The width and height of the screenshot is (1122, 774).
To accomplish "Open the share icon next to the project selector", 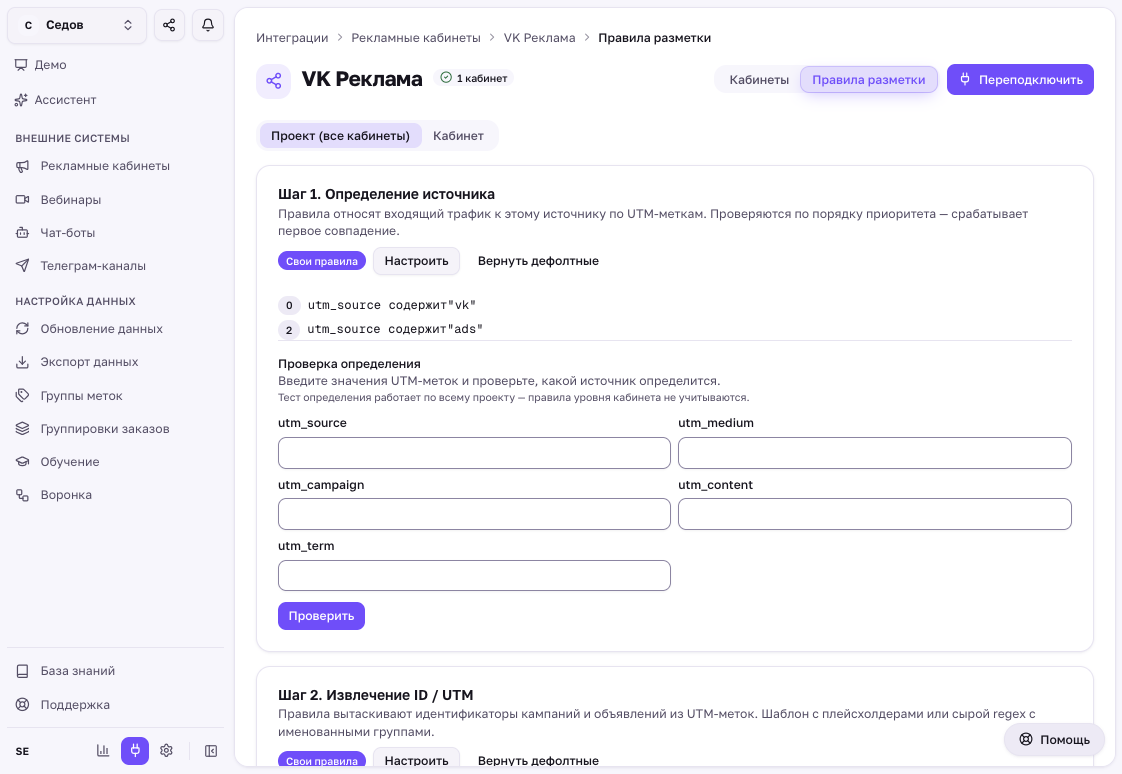I will pos(169,25).
